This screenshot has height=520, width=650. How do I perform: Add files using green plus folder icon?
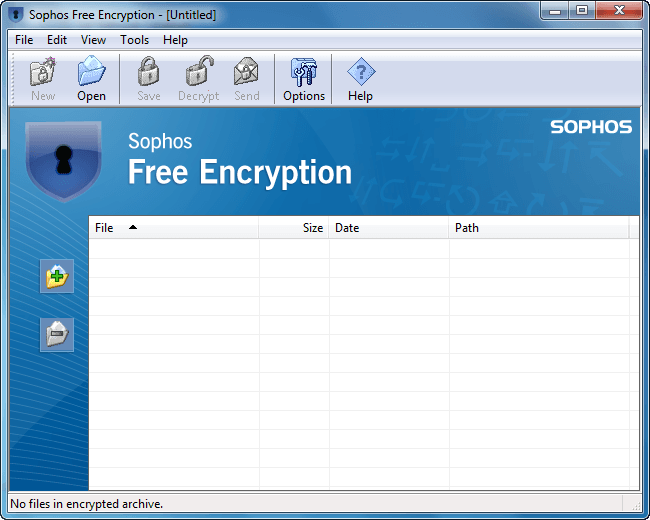click(x=57, y=276)
